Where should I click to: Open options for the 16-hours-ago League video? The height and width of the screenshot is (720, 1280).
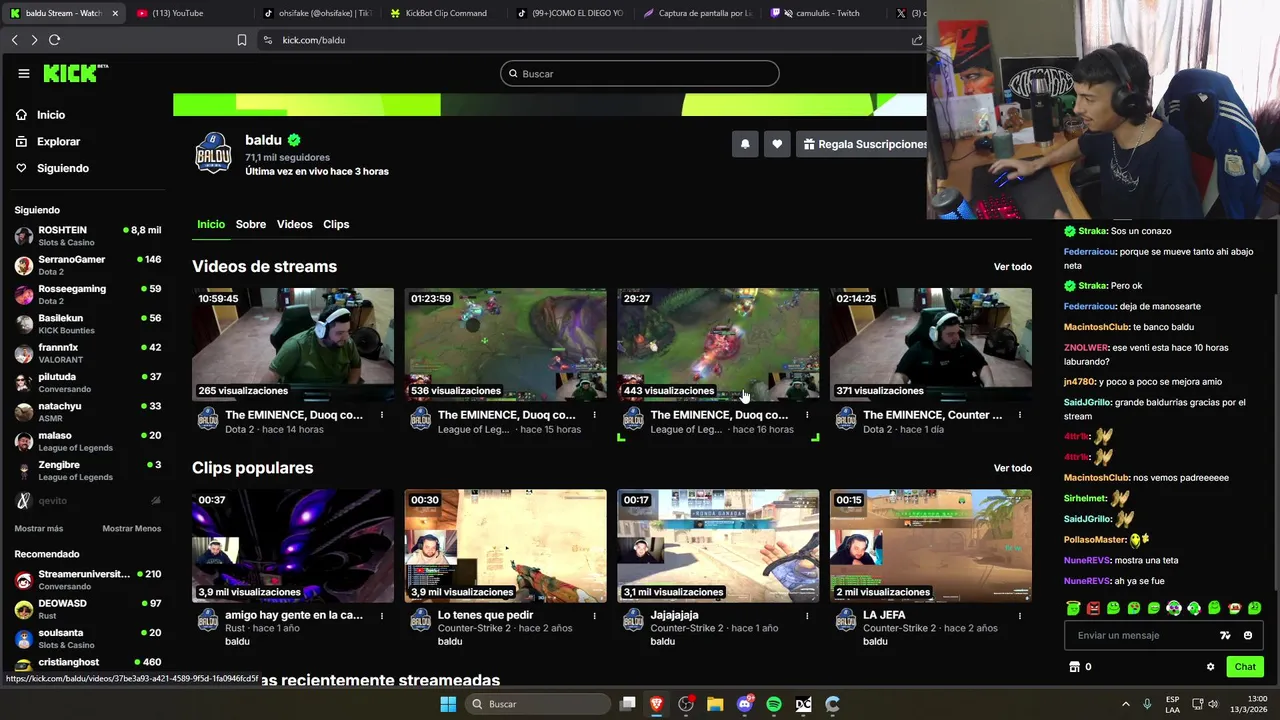pos(807,415)
